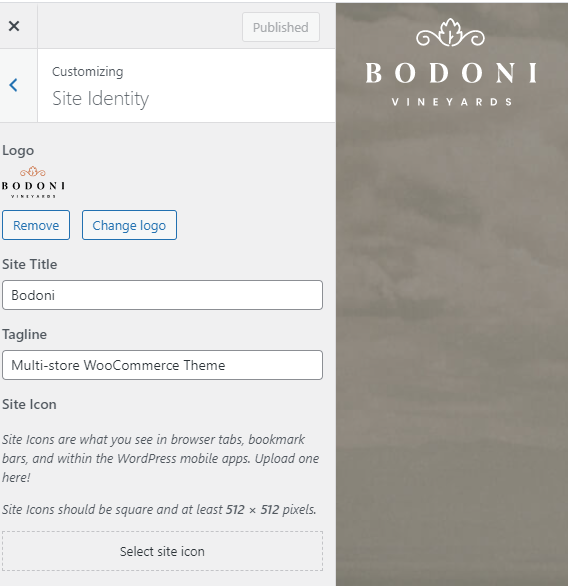The width and height of the screenshot is (568, 586).
Task: Focus the Site Title field containing Bodoni
Action: coord(163,295)
